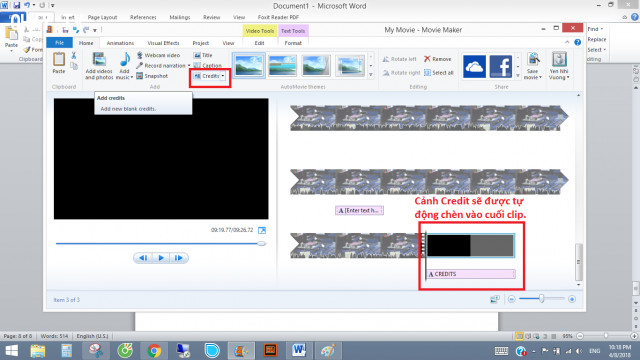Viewport: 640px width, 360px height.
Task: Zoom out timeline minus button
Action: (511, 299)
